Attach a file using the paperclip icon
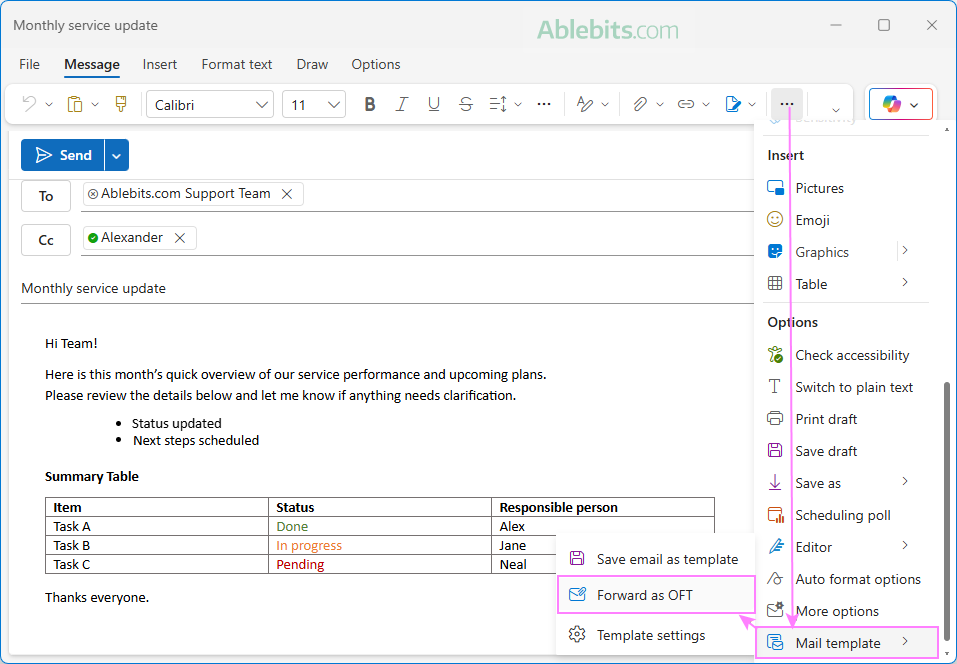Image resolution: width=957 pixels, height=664 pixels. point(639,103)
